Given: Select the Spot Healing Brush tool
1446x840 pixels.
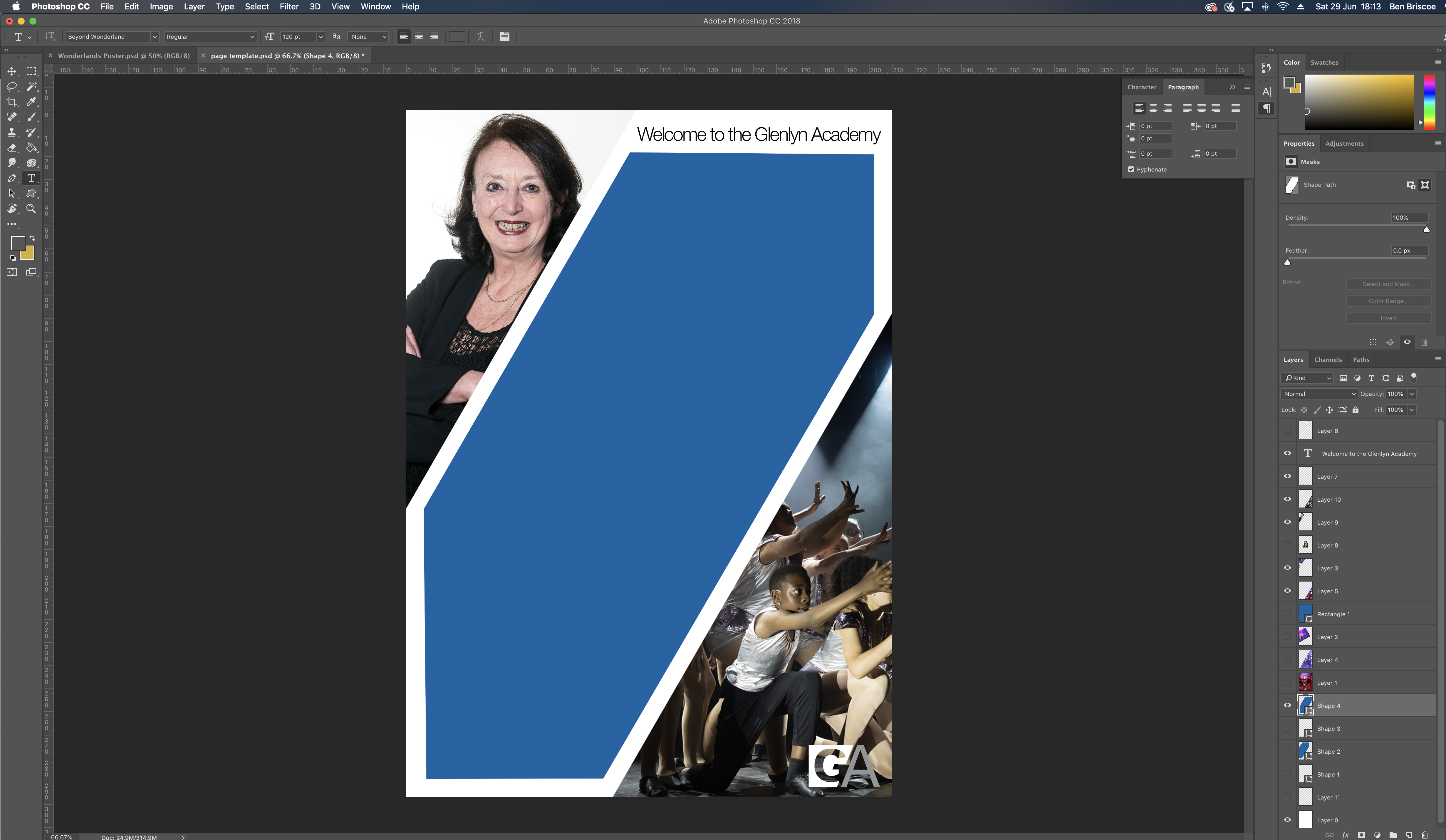Looking at the screenshot, I should pos(11,117).
